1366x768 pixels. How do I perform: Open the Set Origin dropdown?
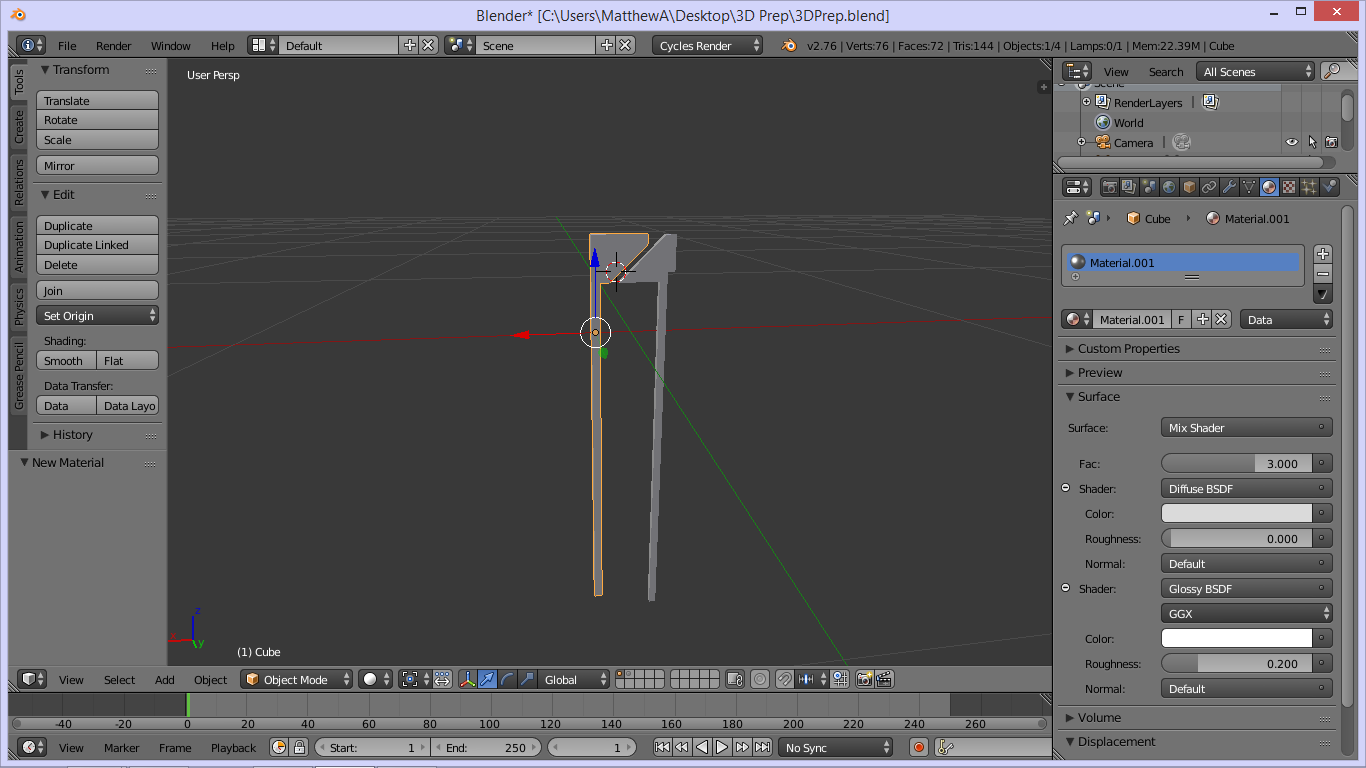97,315
